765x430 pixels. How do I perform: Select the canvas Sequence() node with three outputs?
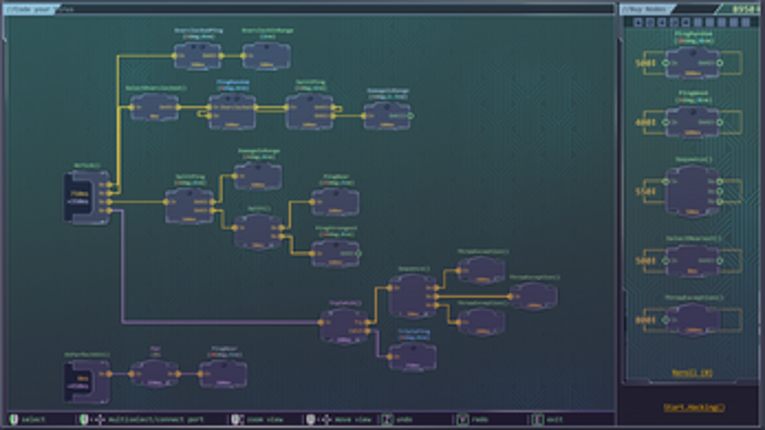[413, 296]
